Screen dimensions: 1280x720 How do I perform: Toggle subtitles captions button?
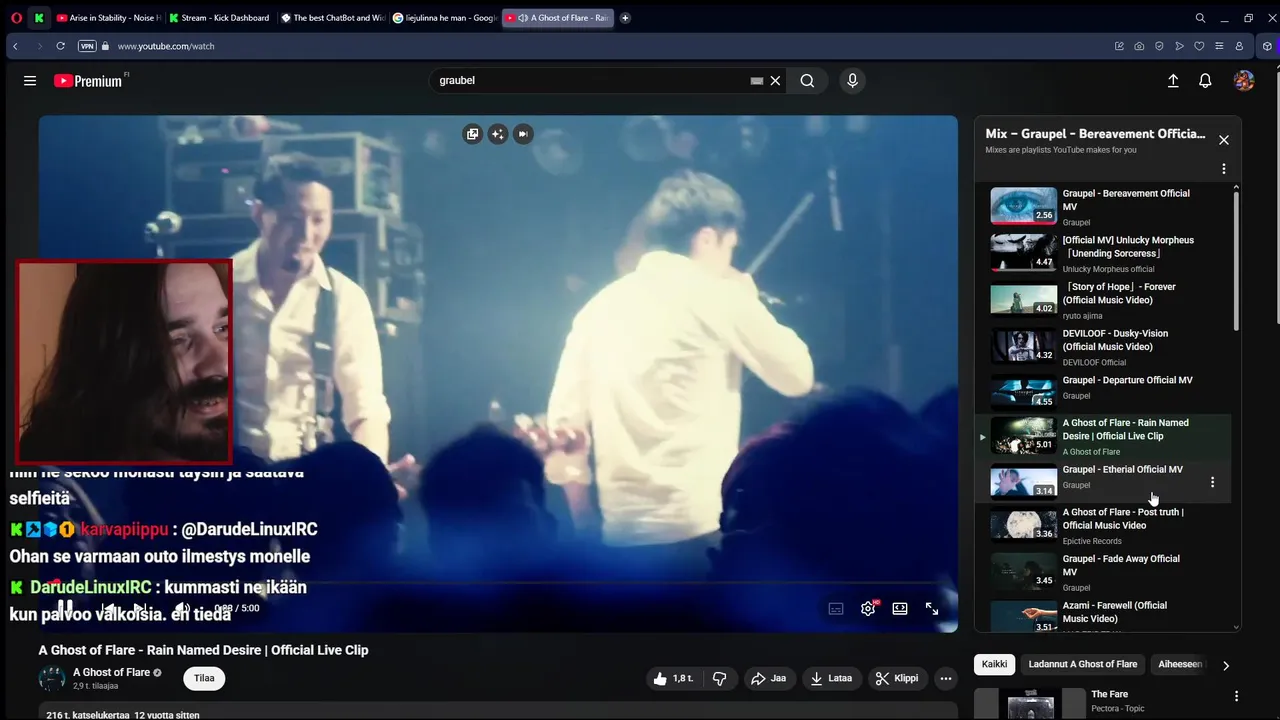836,608
